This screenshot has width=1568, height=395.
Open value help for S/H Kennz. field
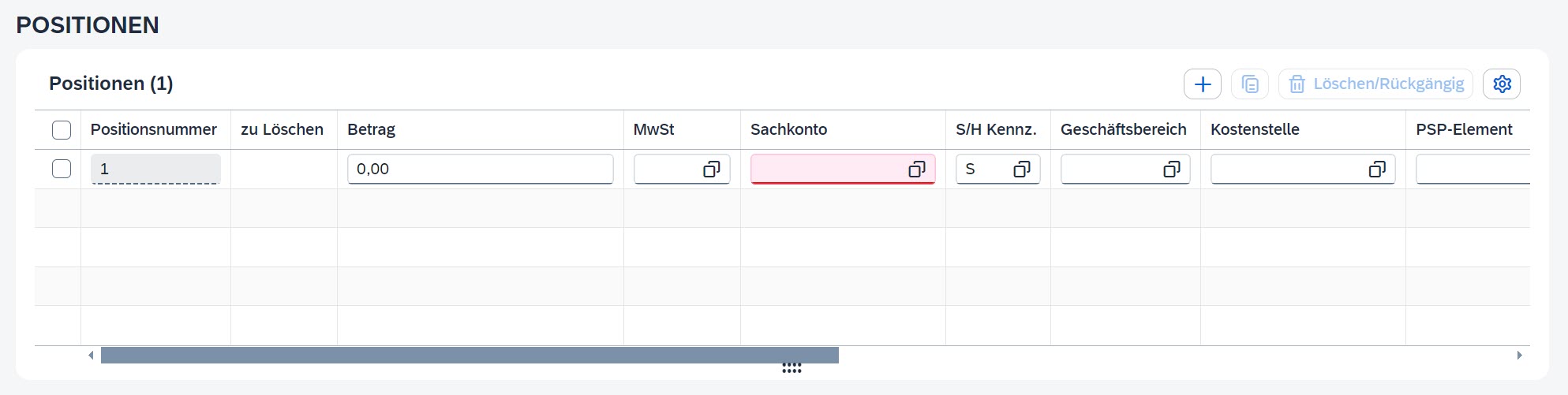(1021, 170)
